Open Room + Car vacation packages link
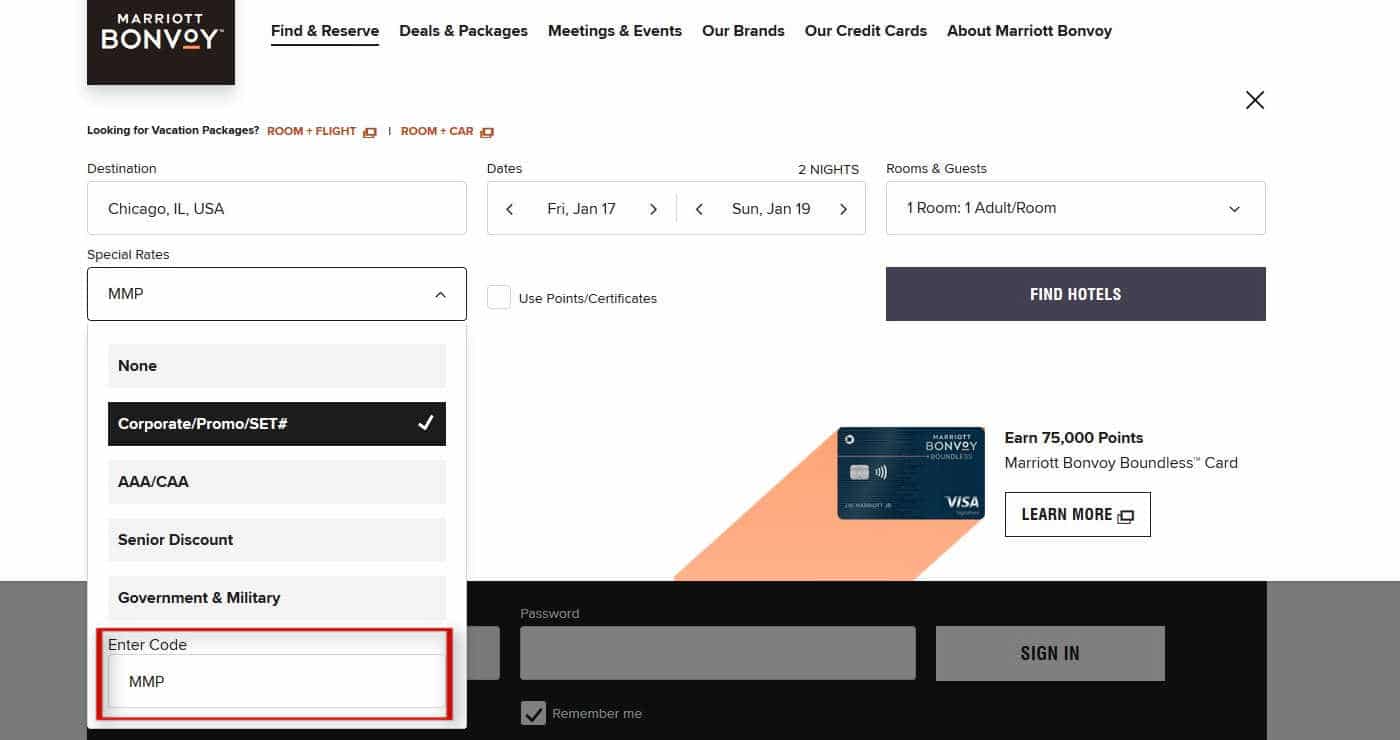Viewport: 1400px width, 740px height. (x=446, y=131)
